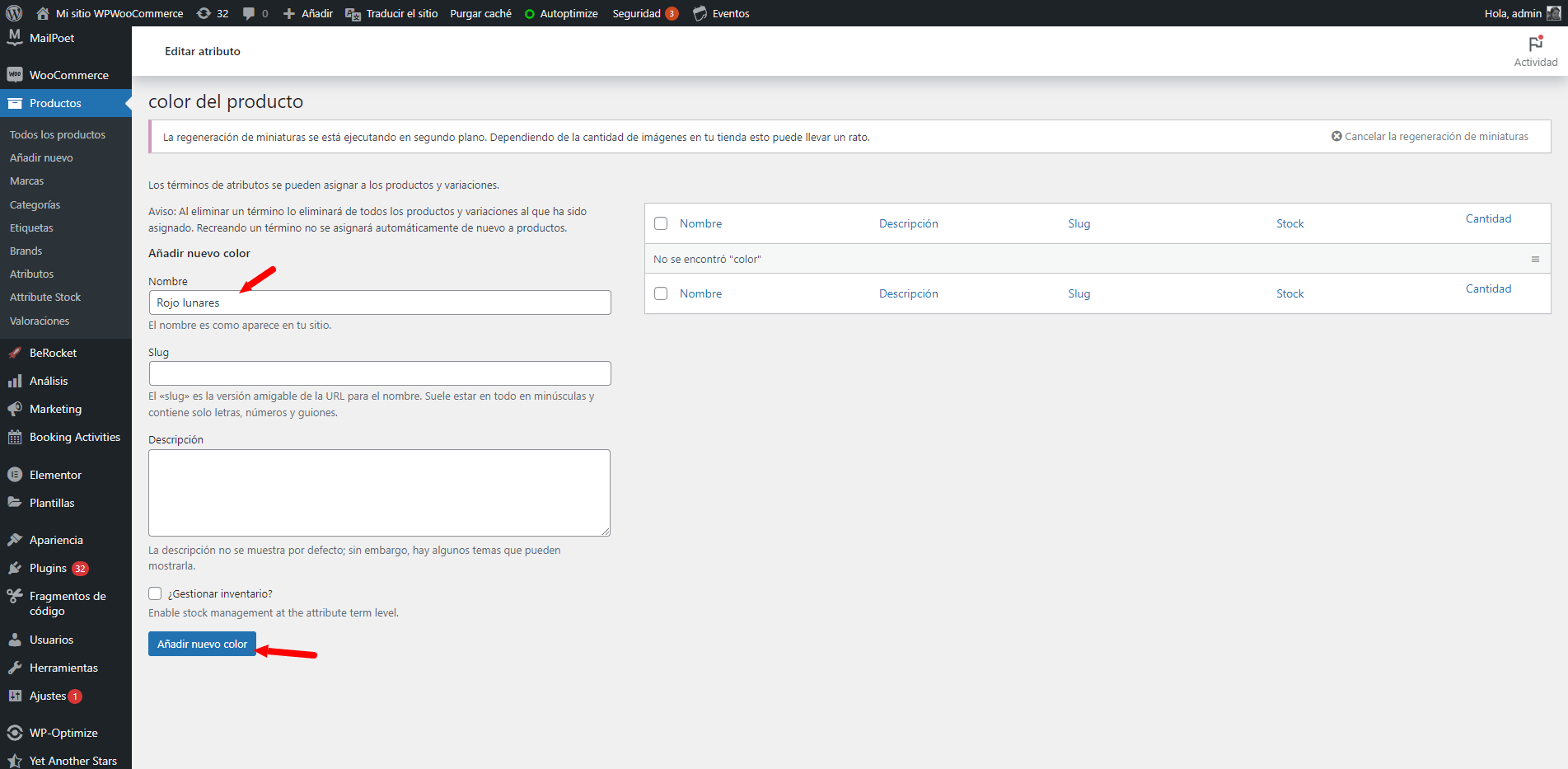Click the Eventos calendar icon
Image resolution: width=1568 pixels, height=769 pixels.
700,13
